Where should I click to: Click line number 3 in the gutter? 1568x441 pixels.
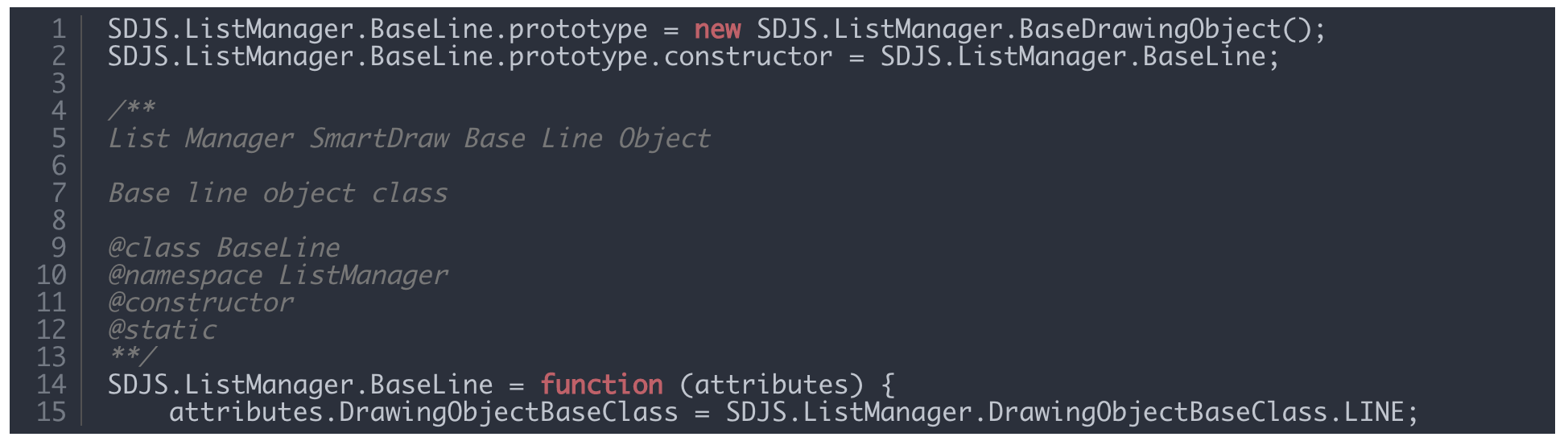click(x=59, y=84)
